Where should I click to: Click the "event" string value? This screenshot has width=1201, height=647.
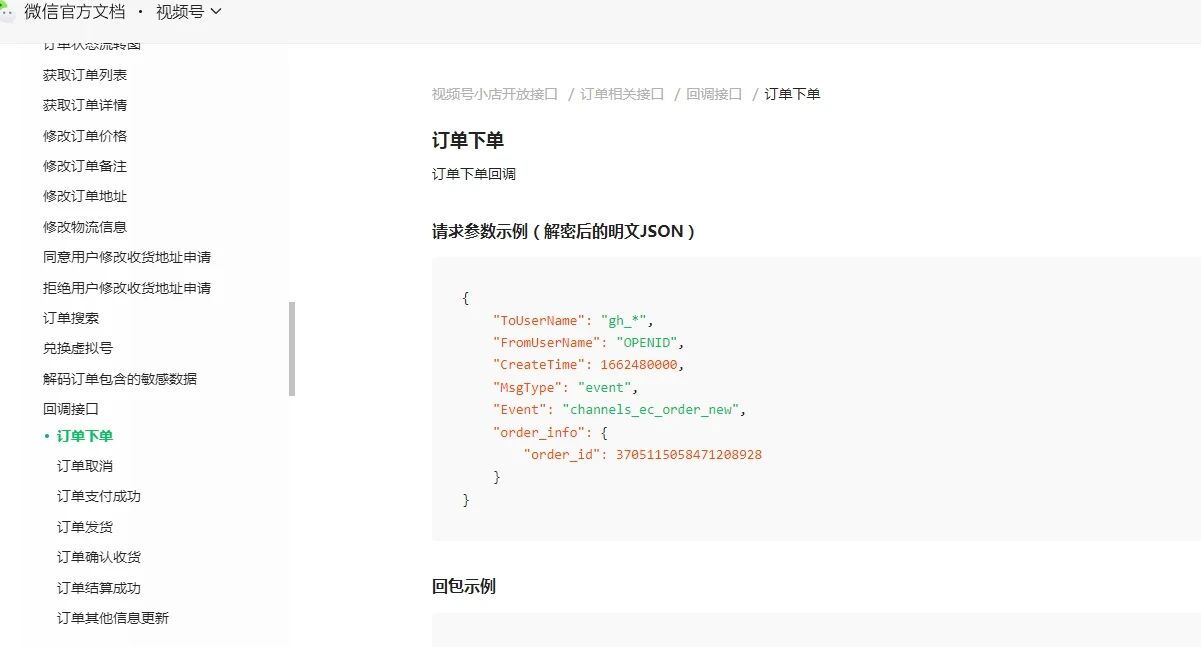(605, 387)
